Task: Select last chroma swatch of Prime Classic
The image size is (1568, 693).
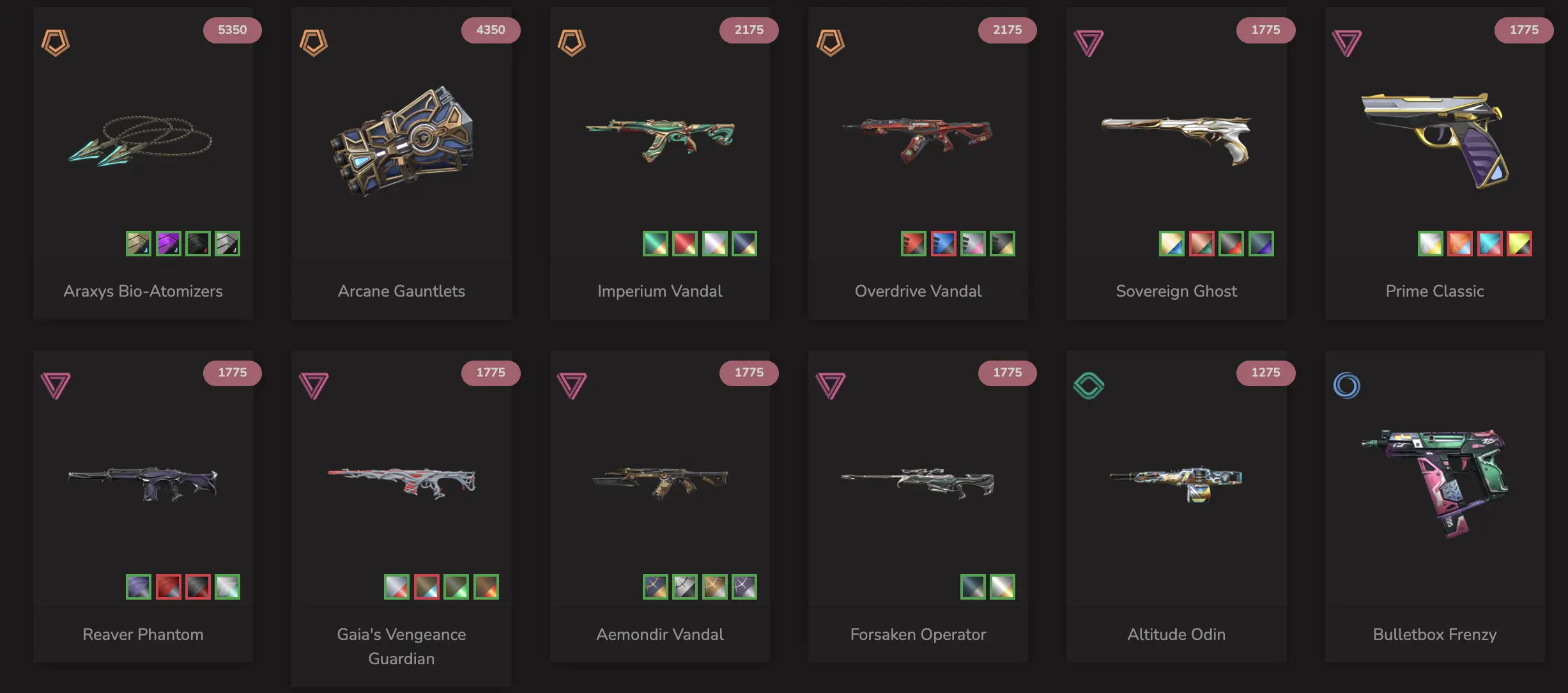Action: pos(1519,244)
